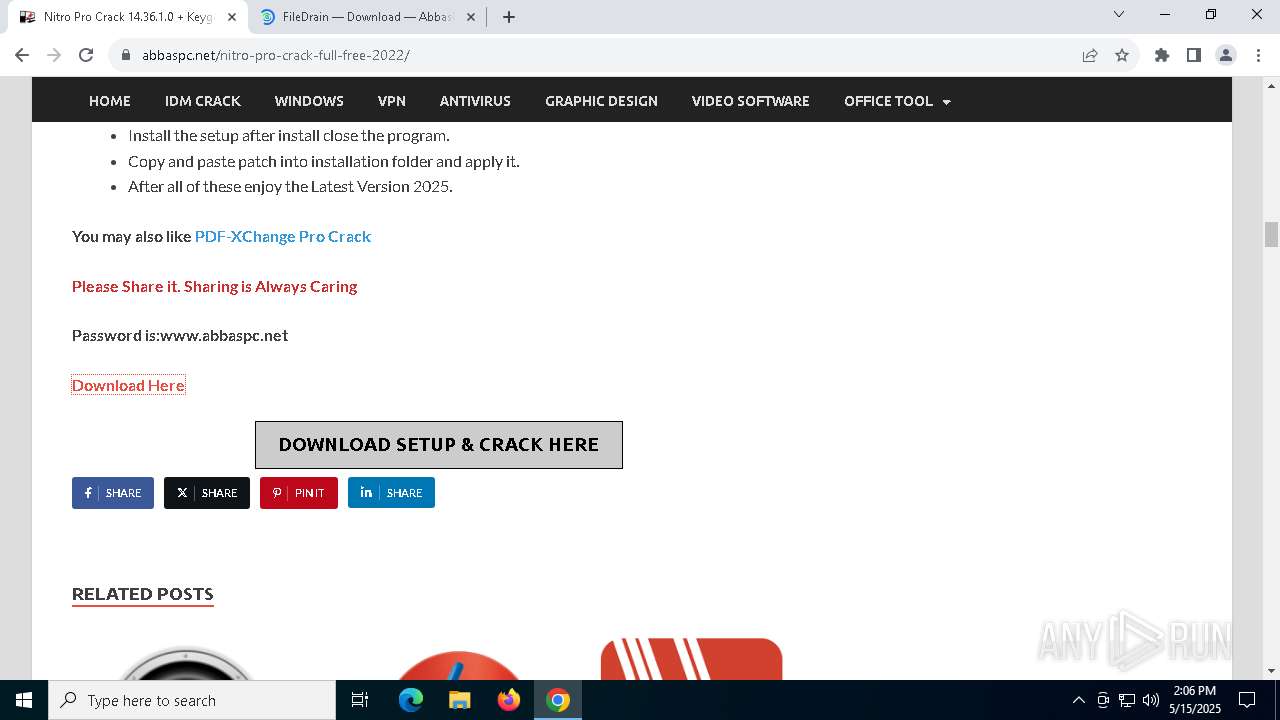This screenshot has height=720, width=1280.
Task: Open the IDM CRACK menu item
Action: pos(203,101)
